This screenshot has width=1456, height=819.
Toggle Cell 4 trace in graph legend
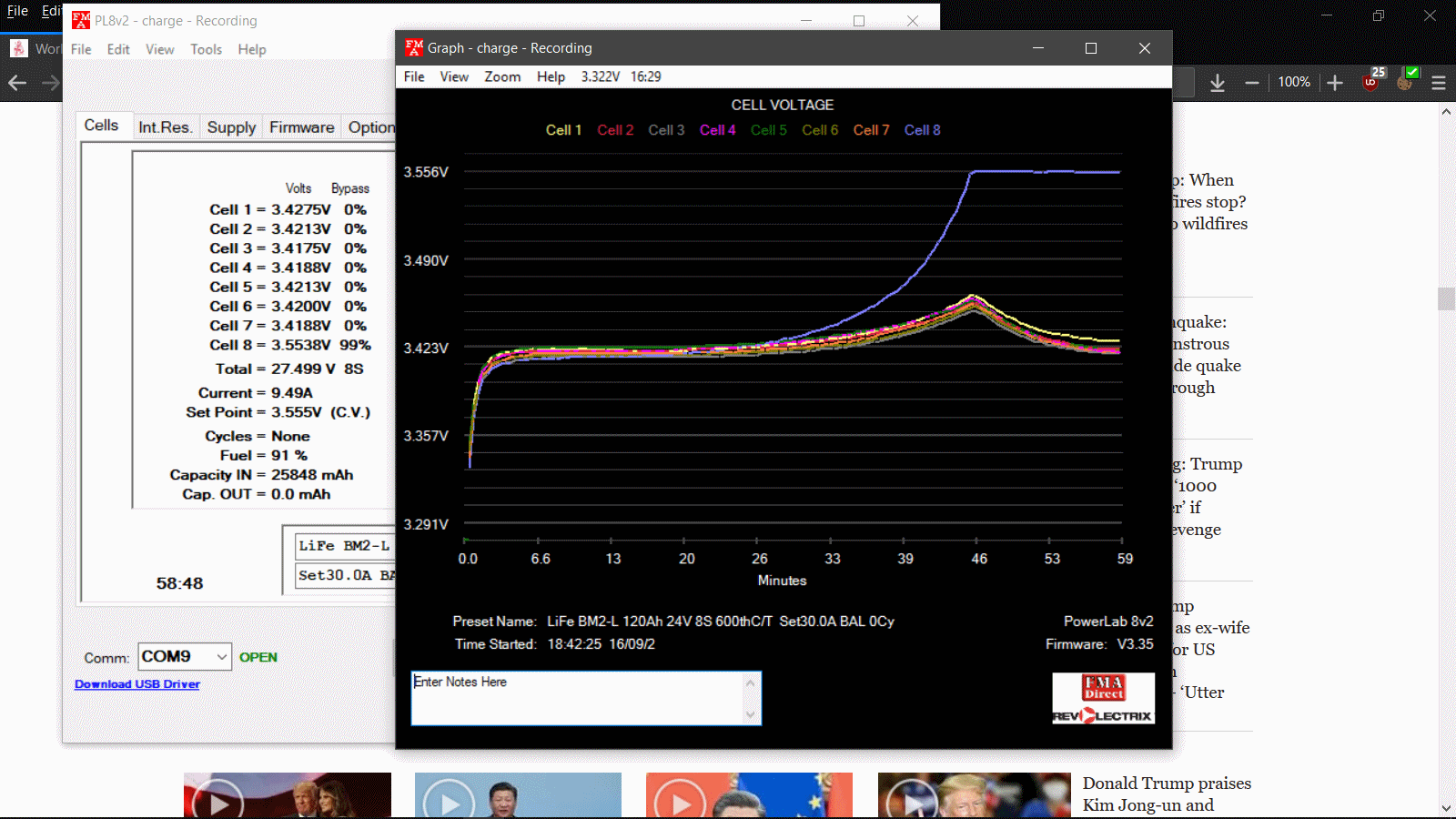pyautogui.click(x=717, y=130)
